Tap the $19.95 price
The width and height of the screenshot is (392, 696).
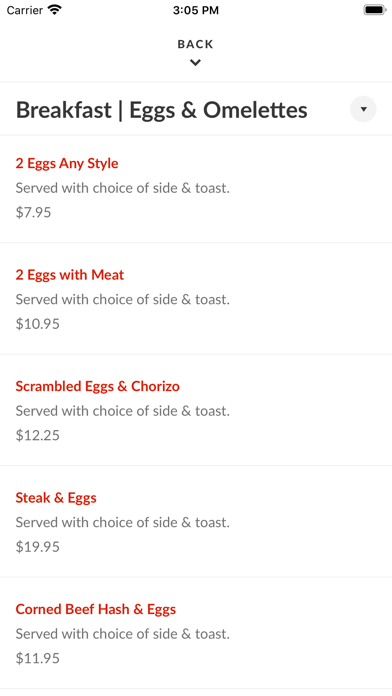pyautogui.click(x=37, y=546)
